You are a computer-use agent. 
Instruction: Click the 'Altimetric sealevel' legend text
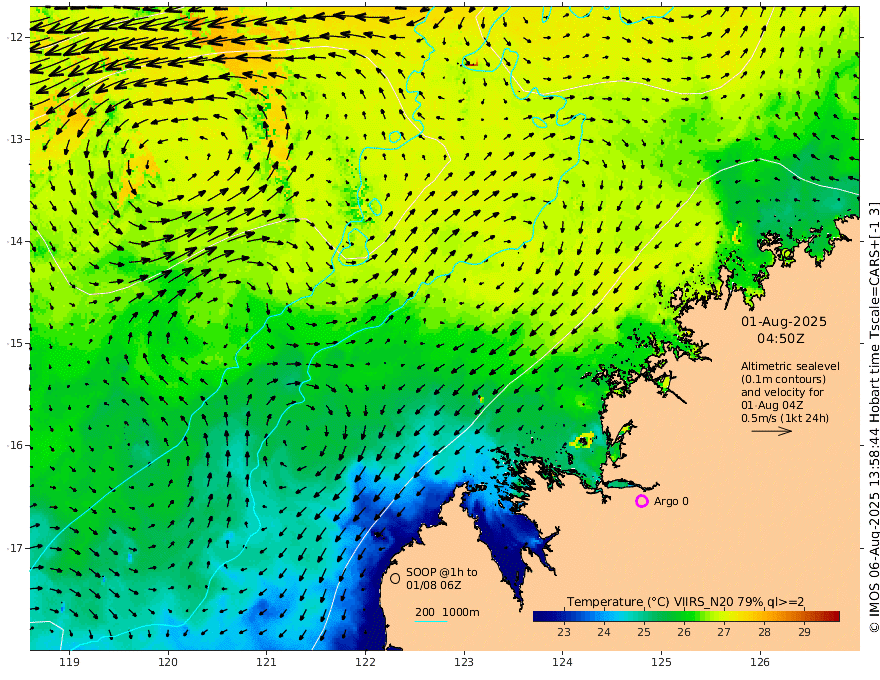[790, 366]
